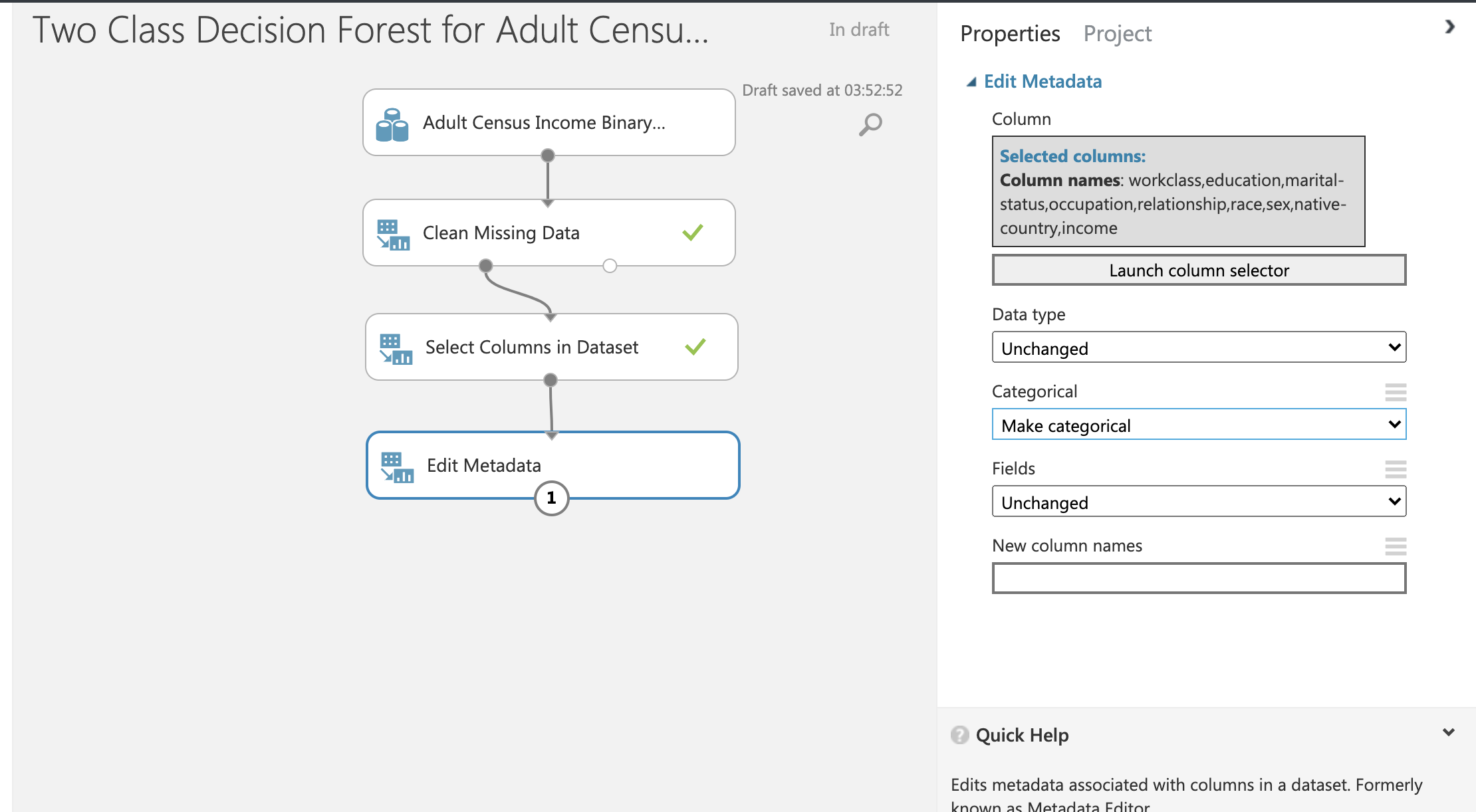
Task: Open the Data type dropdown
Action: tap(1198, 347)
